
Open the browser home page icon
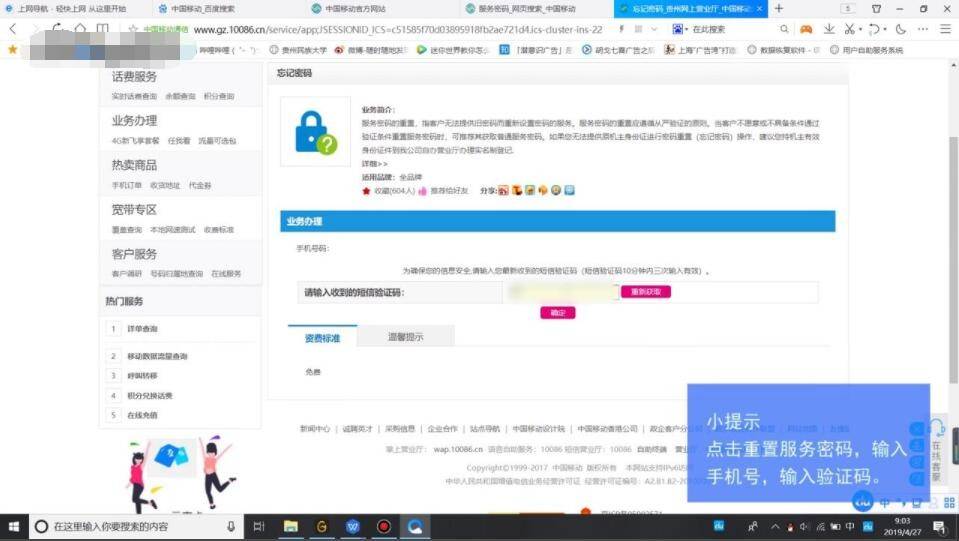(x=80, y=29)
